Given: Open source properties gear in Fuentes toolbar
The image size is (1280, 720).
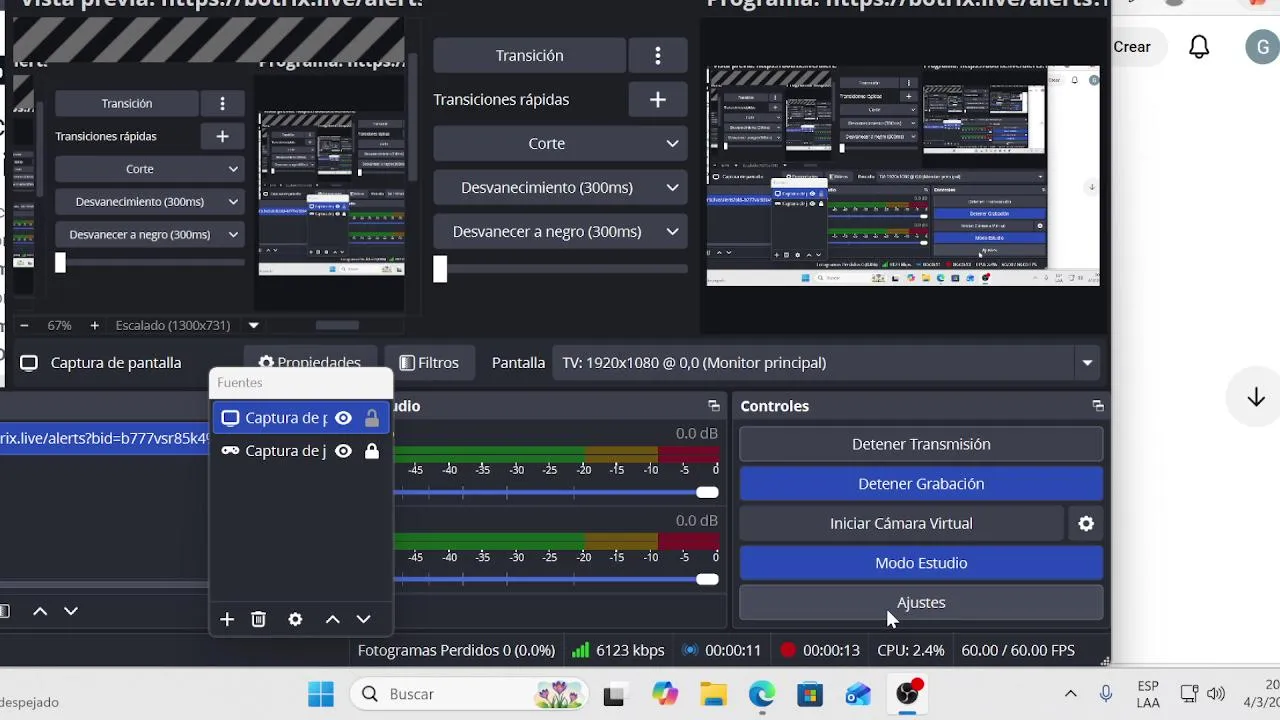Looking at the screenshot, I should tap(295, 619).
